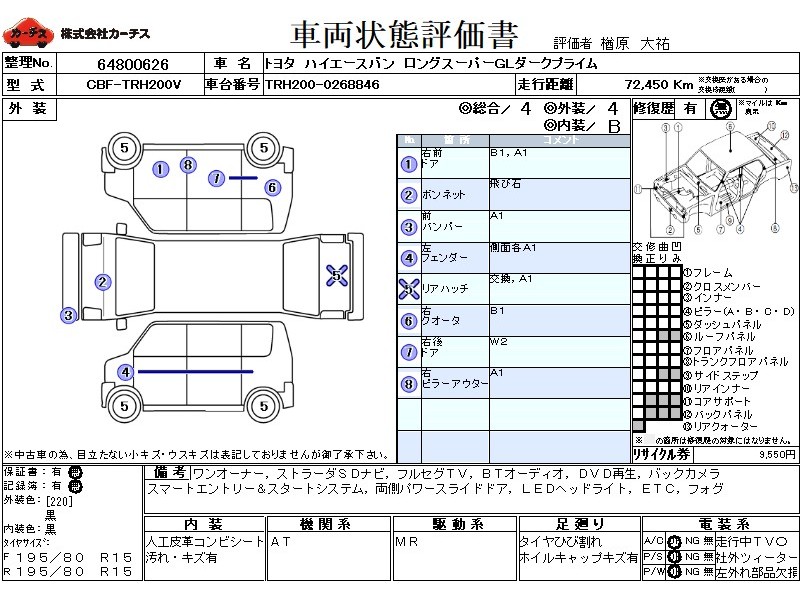
Task: Click the number 7 badge for 右後ドア row
Action: point(409,352)
